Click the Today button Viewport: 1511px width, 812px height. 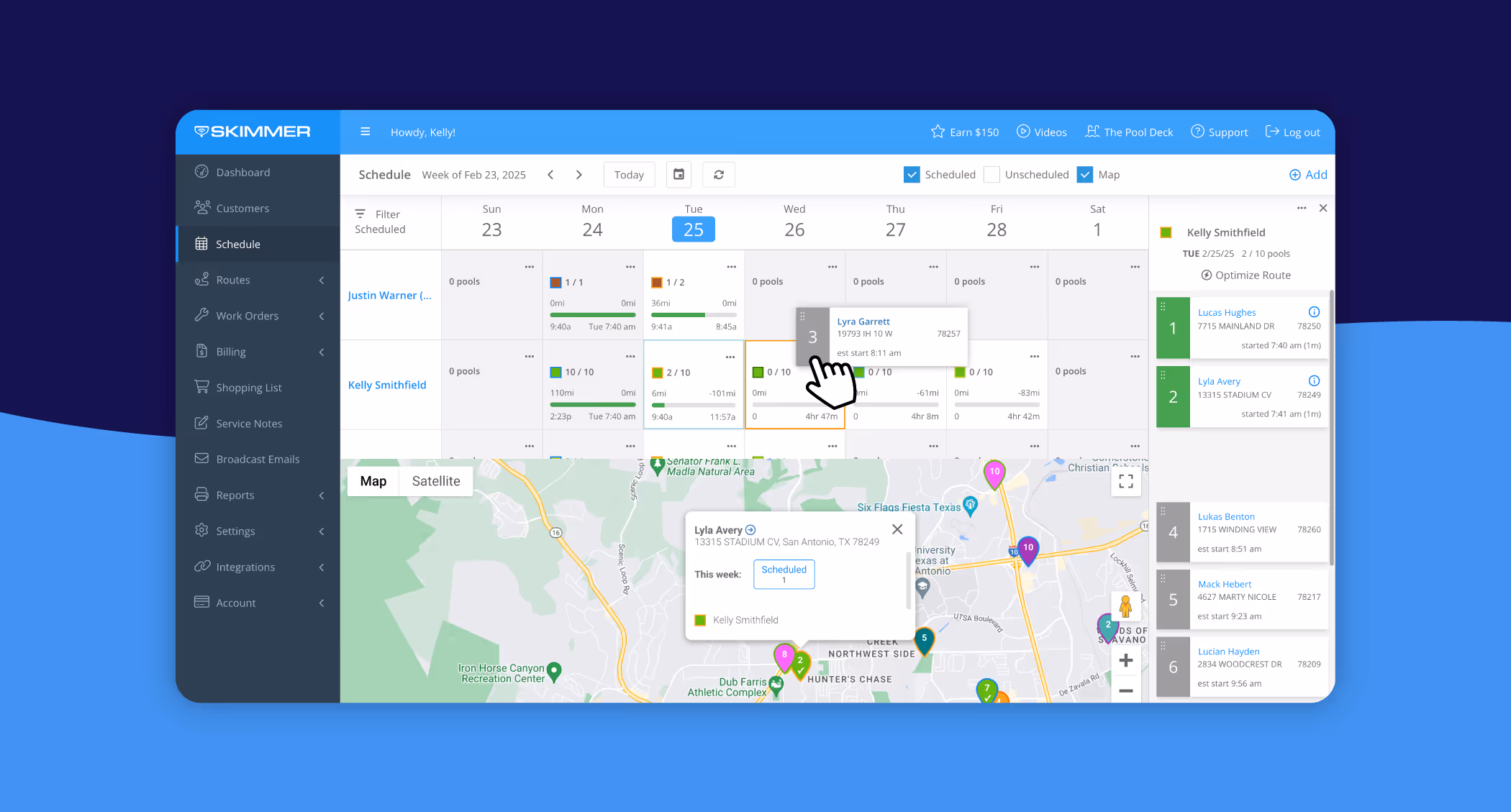coord(629,175)
